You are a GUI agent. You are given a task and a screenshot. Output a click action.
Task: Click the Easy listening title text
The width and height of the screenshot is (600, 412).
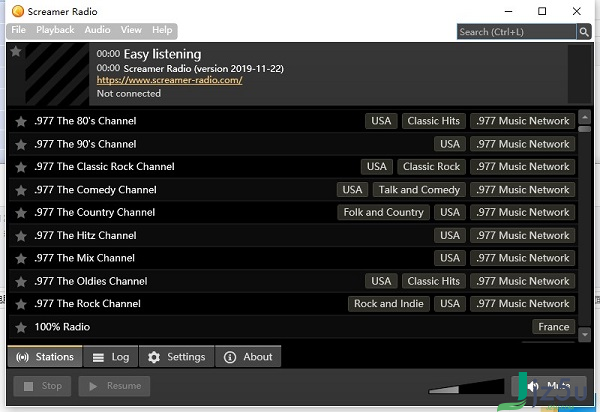[x=162, y=54]
